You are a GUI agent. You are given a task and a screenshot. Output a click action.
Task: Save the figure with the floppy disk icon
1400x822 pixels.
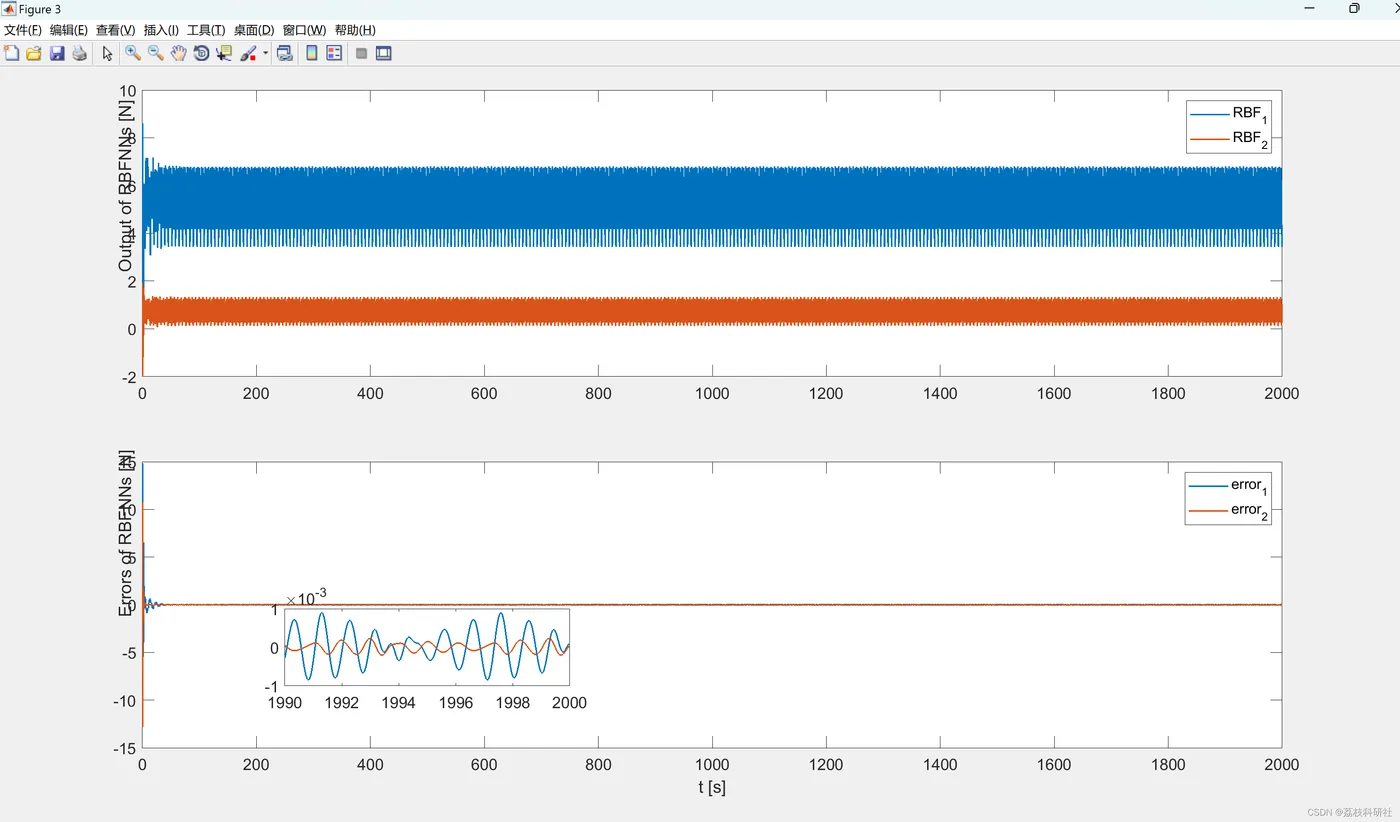(57, 53)
